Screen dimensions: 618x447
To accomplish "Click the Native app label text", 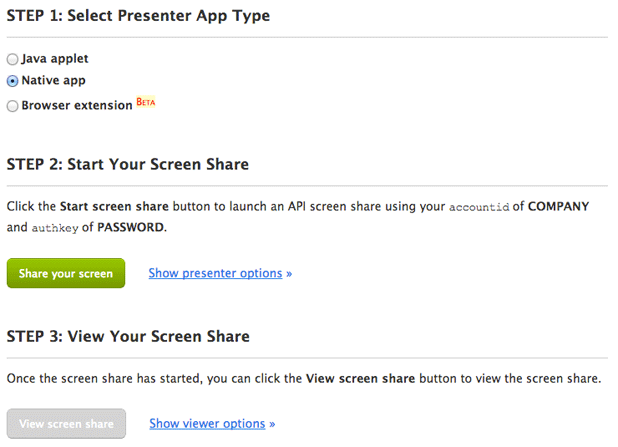I will 56,82.
